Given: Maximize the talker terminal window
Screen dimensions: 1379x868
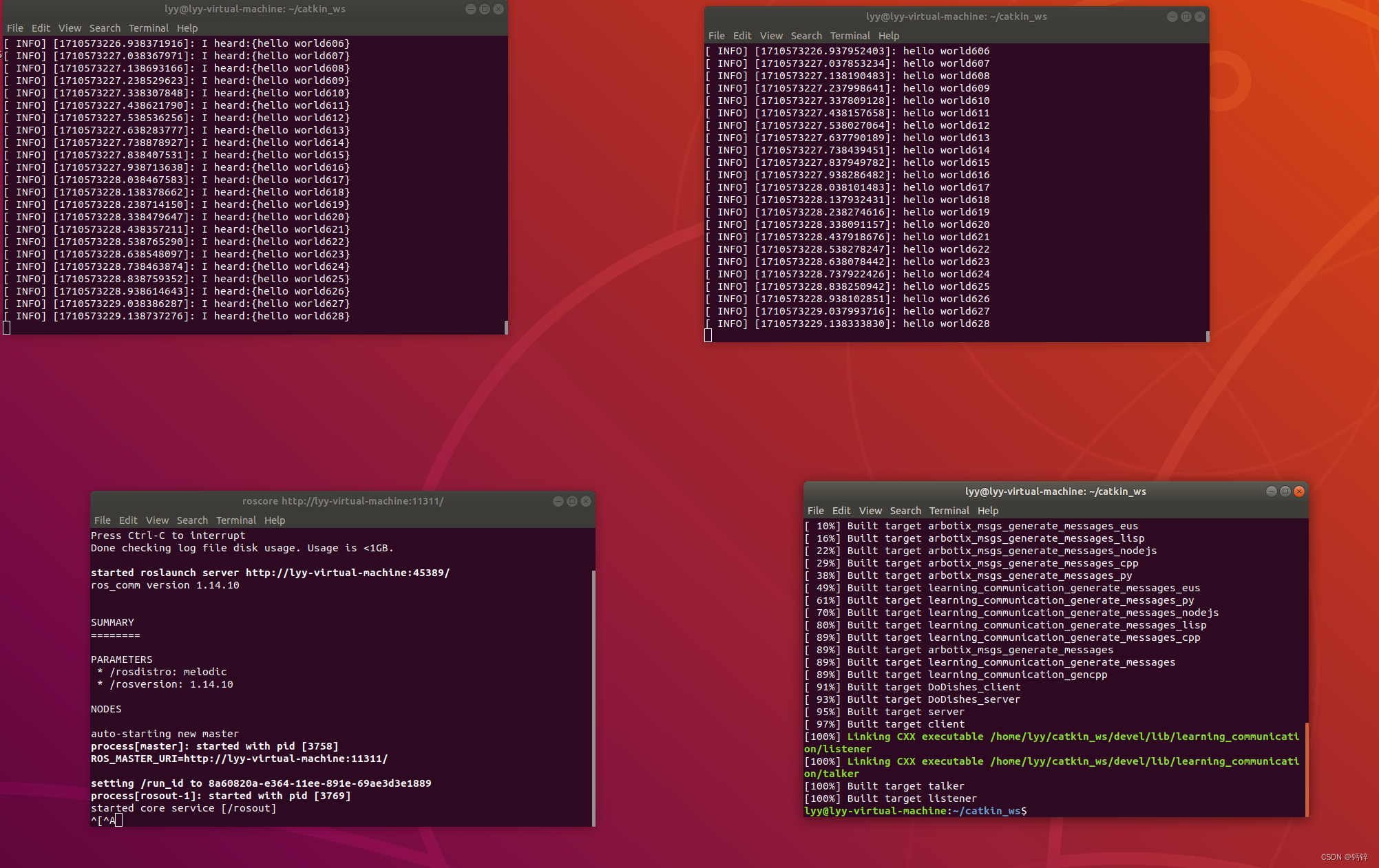Looking at the screenshot, I should click(1186, 17).
